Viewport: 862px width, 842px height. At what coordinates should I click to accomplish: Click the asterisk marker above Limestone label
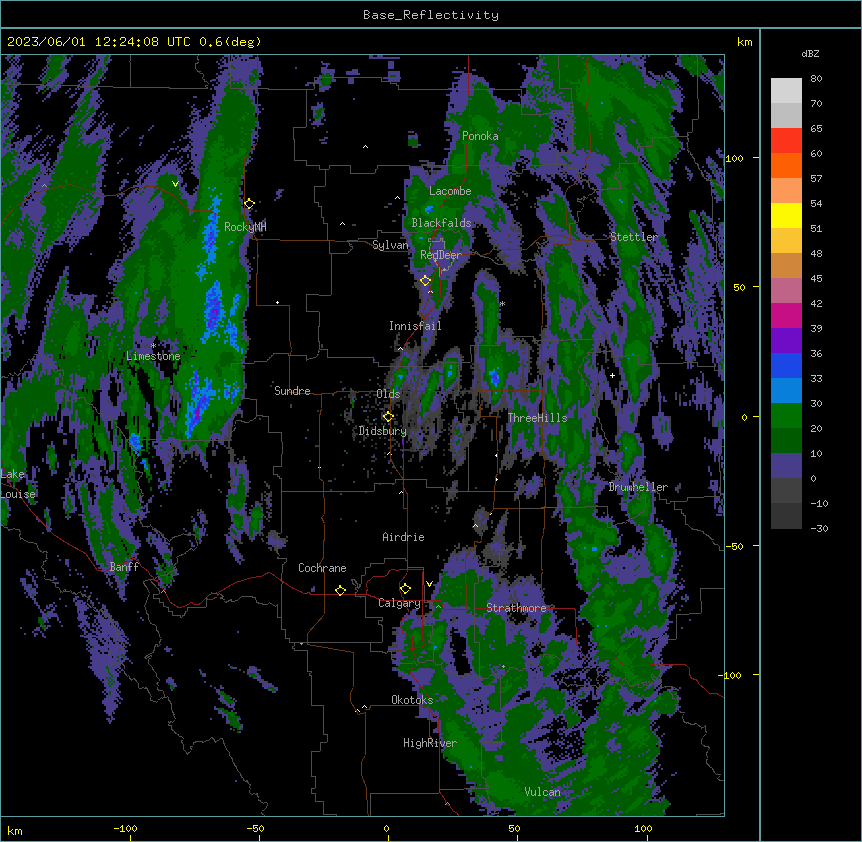pyautogui.click(x=153, y=346)
